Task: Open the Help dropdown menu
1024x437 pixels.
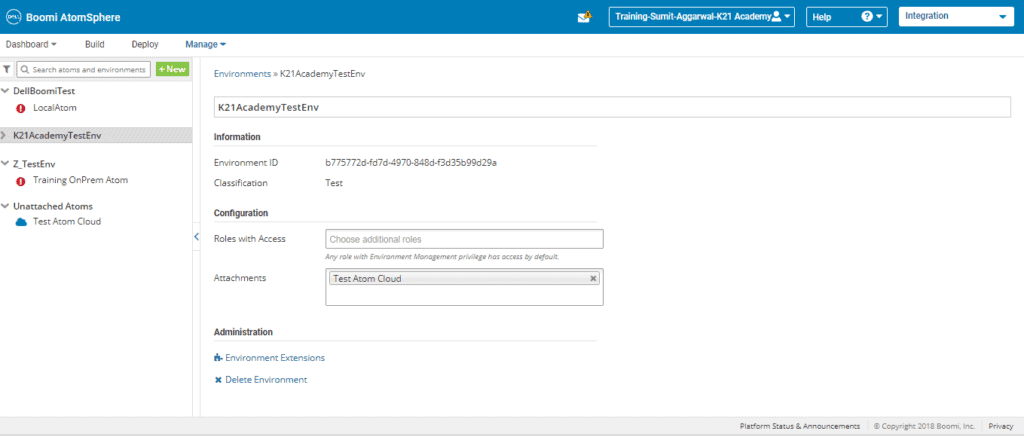Action: pyautogui.click(x=846, y=17)
